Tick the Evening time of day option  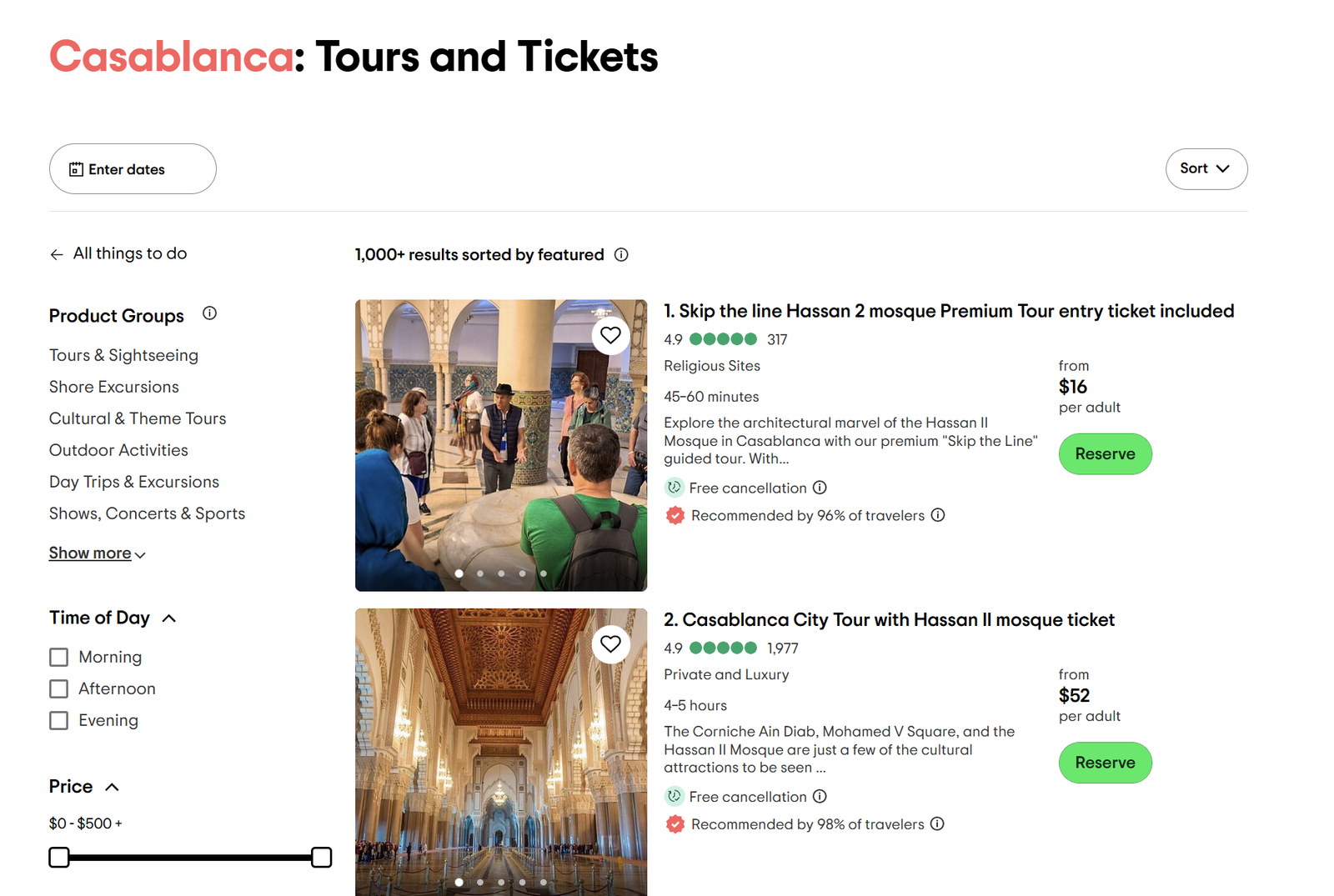[58, 721]
